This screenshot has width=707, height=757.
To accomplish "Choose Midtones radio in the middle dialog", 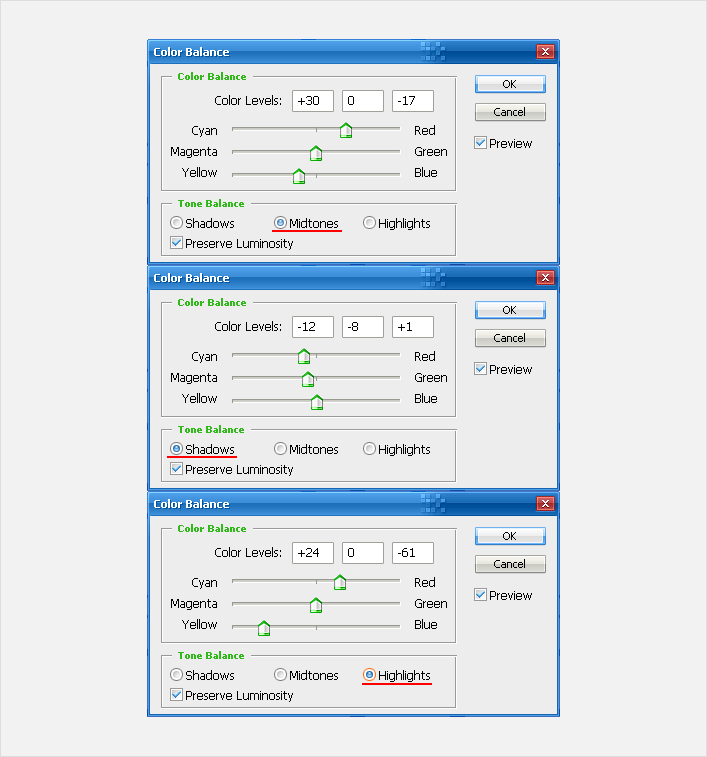I will click(281, 449).
